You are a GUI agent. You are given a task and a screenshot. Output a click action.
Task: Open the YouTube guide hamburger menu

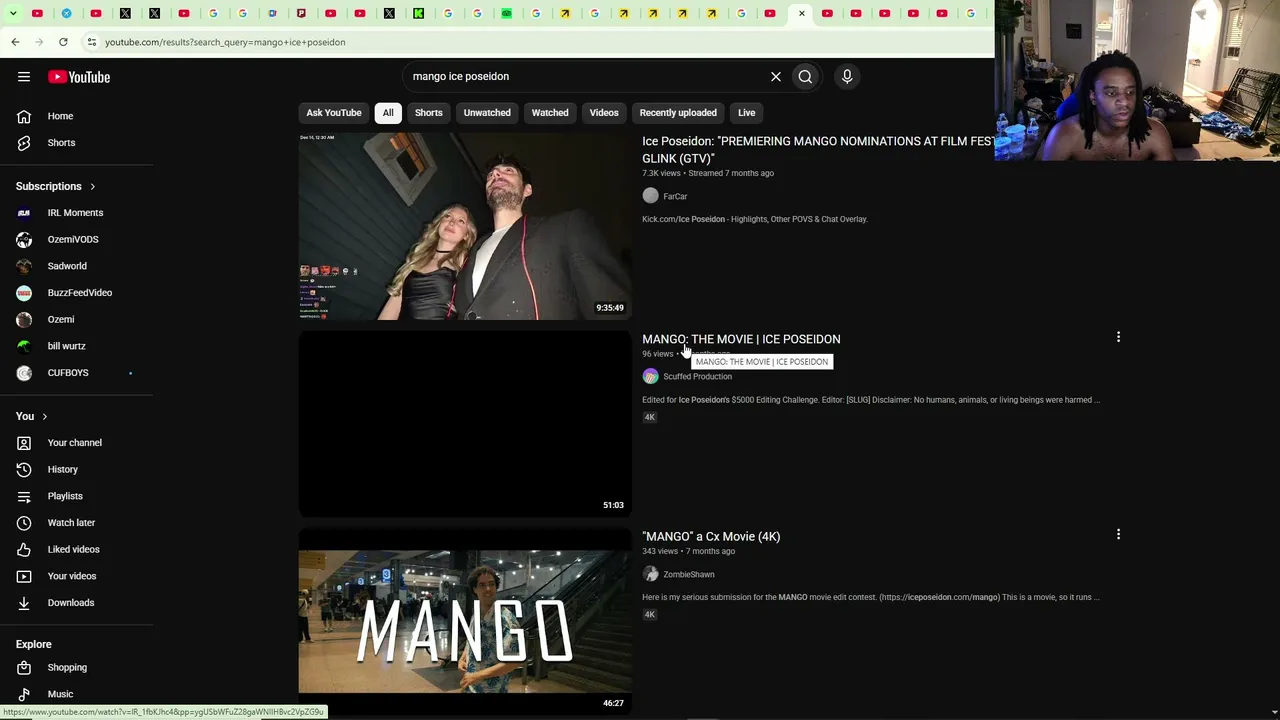coord(24,77)
